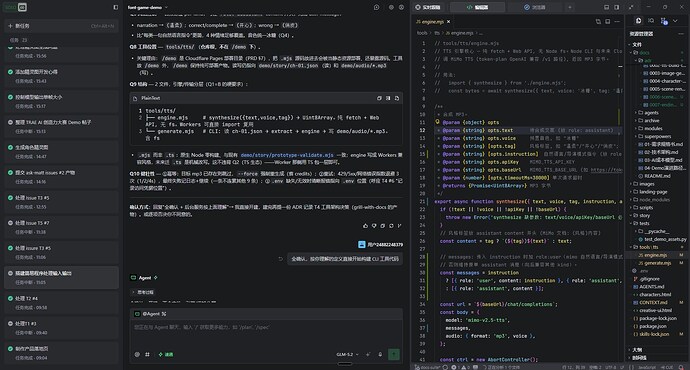
Task: Copy the PlainText code block
Action: [379, 98]
